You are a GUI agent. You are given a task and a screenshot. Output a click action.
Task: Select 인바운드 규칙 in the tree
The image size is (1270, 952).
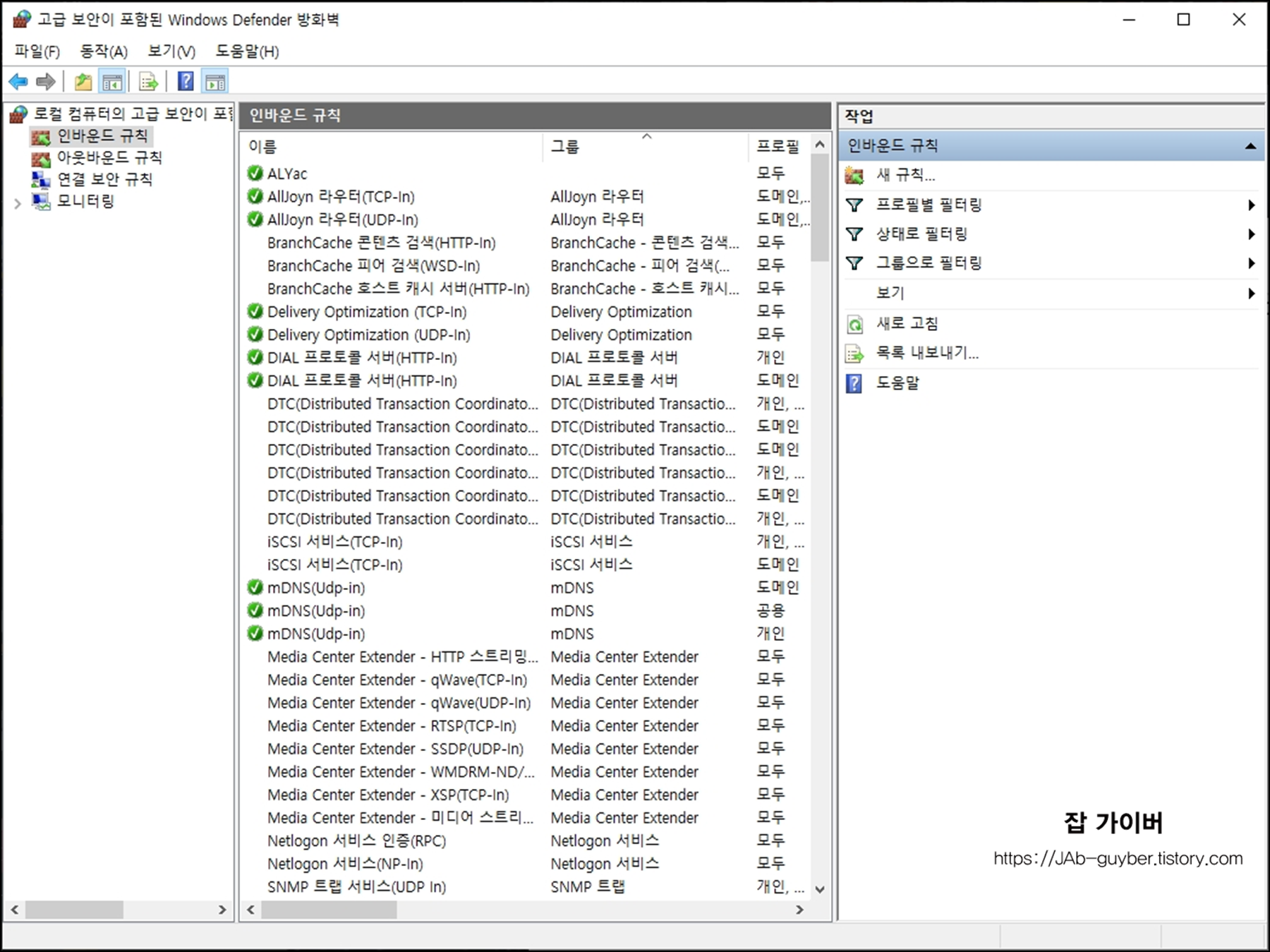pyautogui.click(x=102, y=135)
